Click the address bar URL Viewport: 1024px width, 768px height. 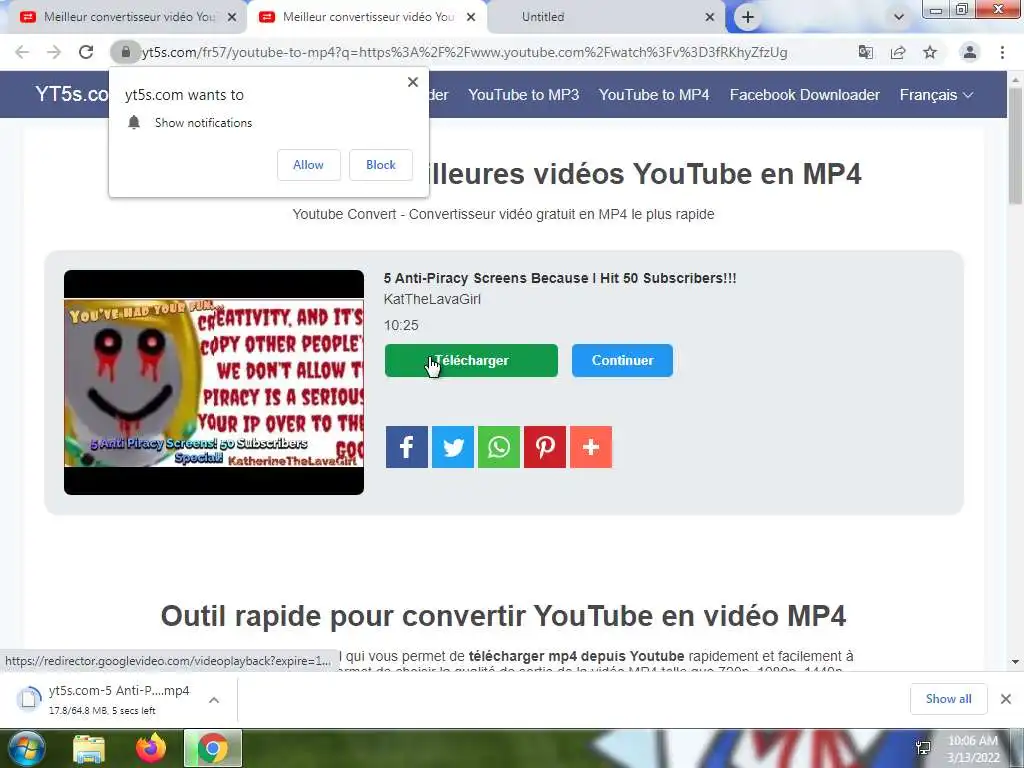point(464,52)
